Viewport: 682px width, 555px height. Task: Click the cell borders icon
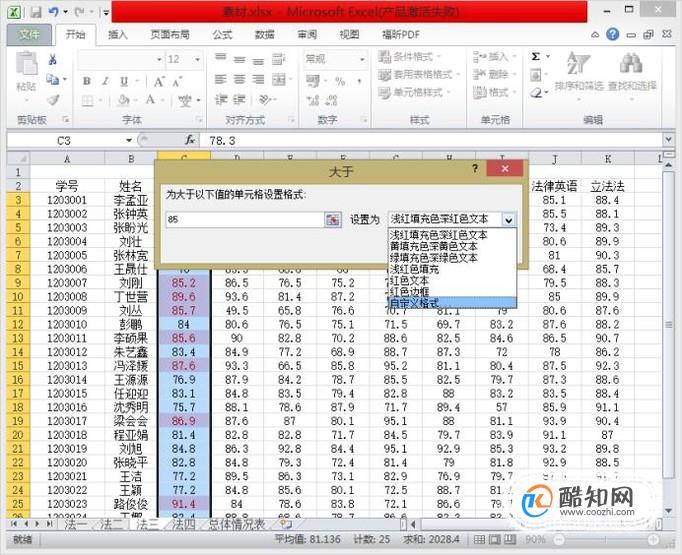coord(87,100)
